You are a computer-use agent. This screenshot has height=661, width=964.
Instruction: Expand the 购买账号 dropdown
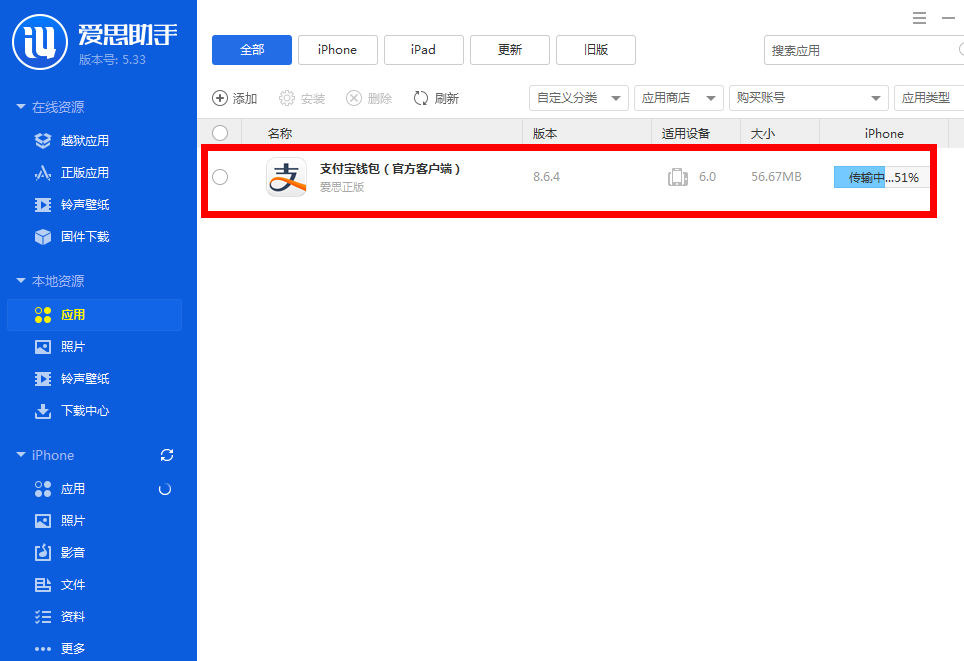pos(808,97)
